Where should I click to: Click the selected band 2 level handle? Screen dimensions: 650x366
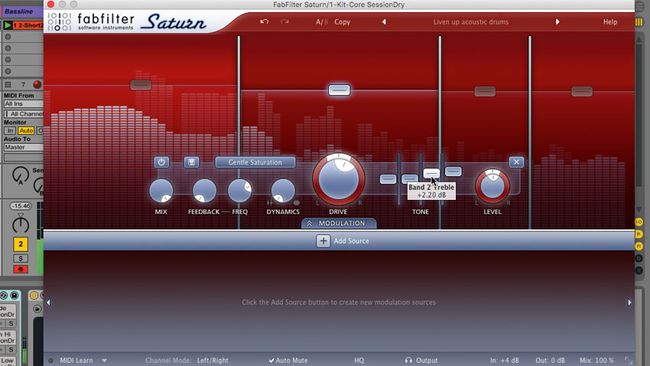339,90
